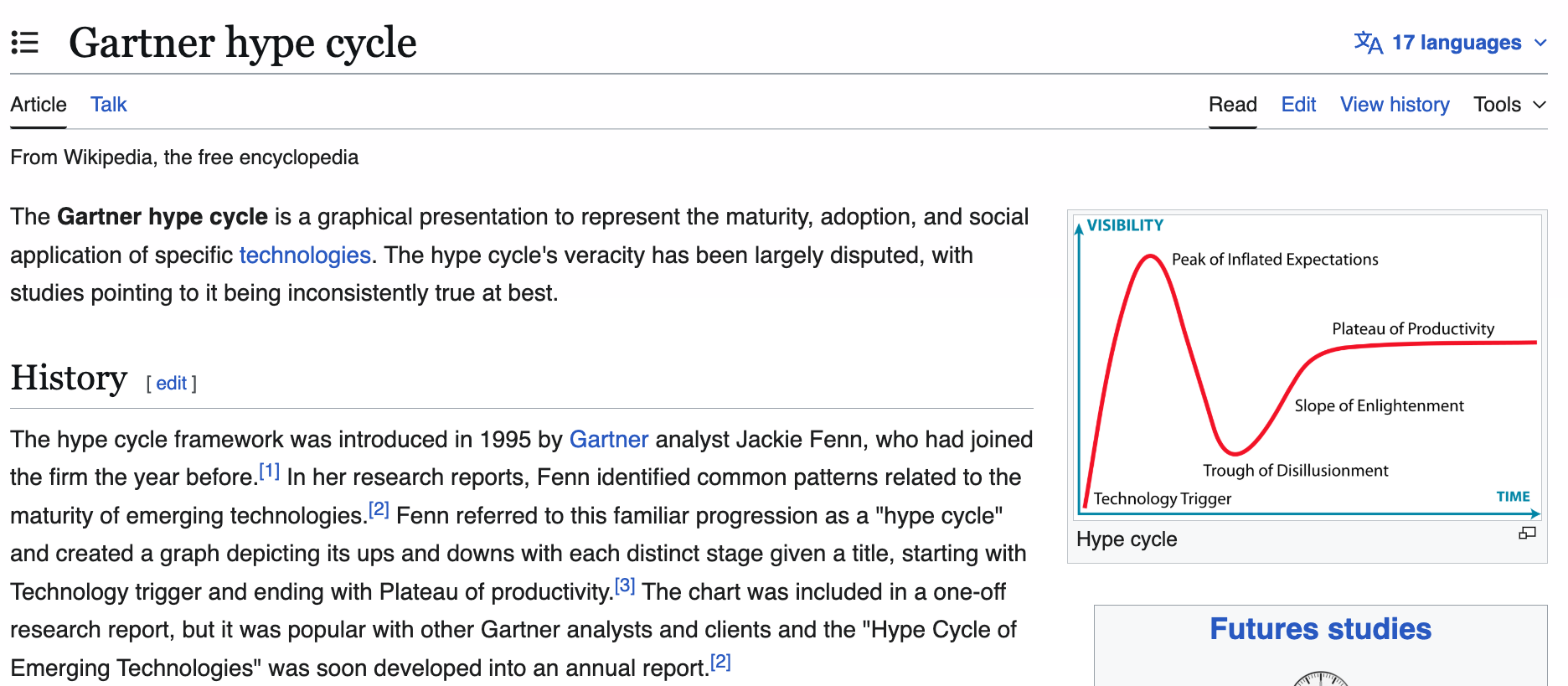Open the Tools dropdown menu
The image size is (1568, 686).
(x=1509, y=105)
